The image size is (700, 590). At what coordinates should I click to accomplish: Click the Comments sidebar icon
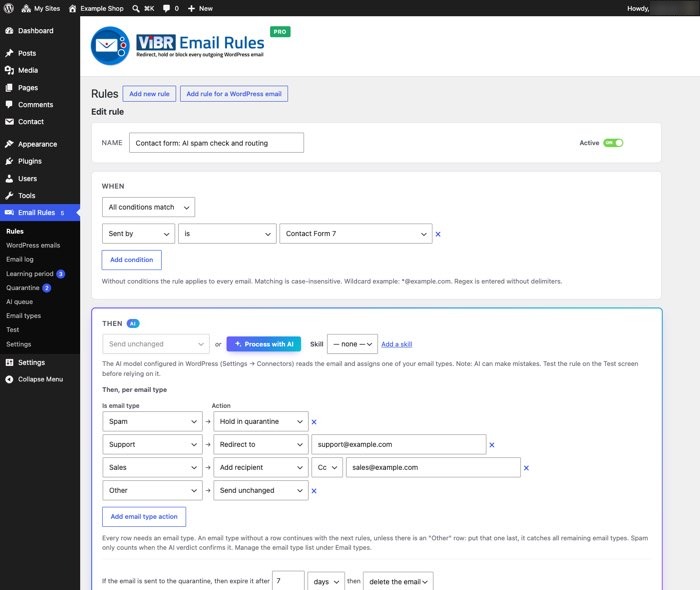(x=9, y=104)
